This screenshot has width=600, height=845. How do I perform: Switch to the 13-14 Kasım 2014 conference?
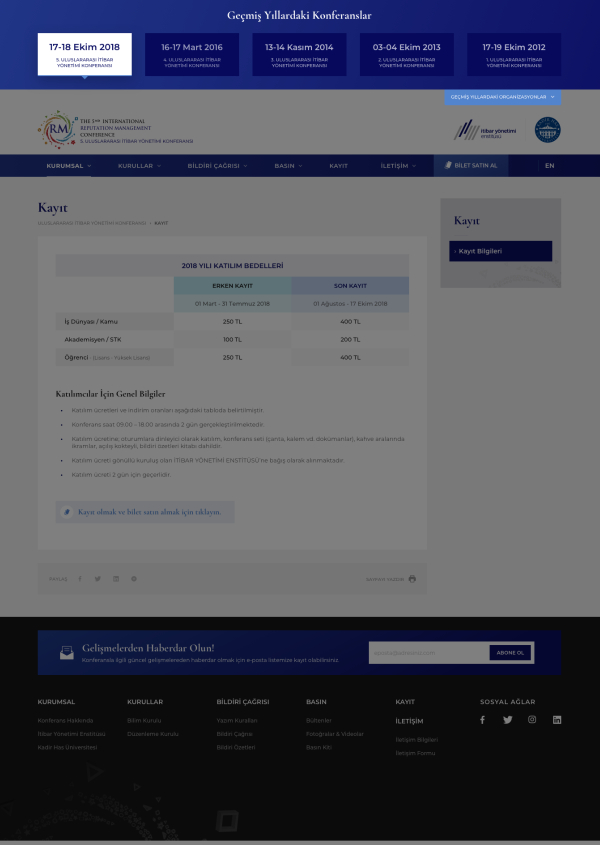[x=299, y=54]
